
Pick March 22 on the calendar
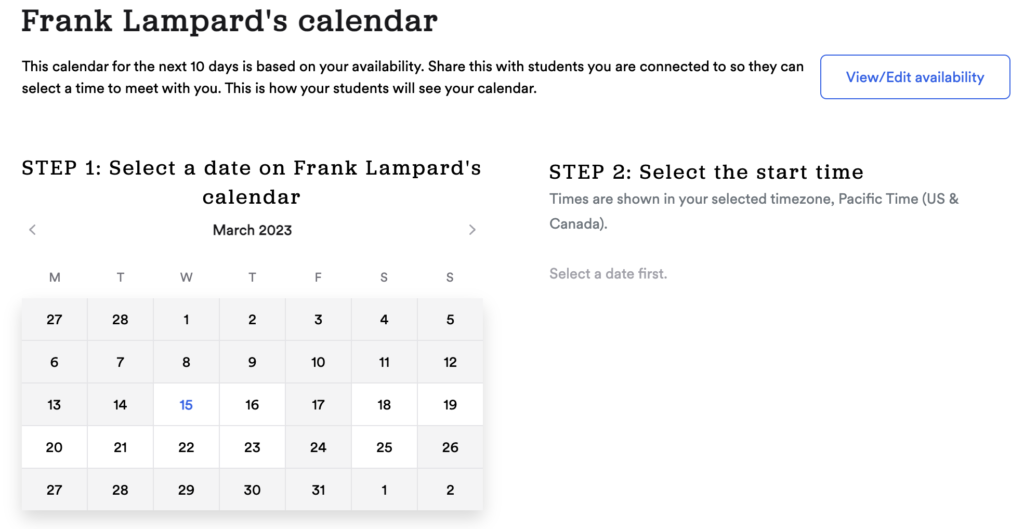(186, 447)
